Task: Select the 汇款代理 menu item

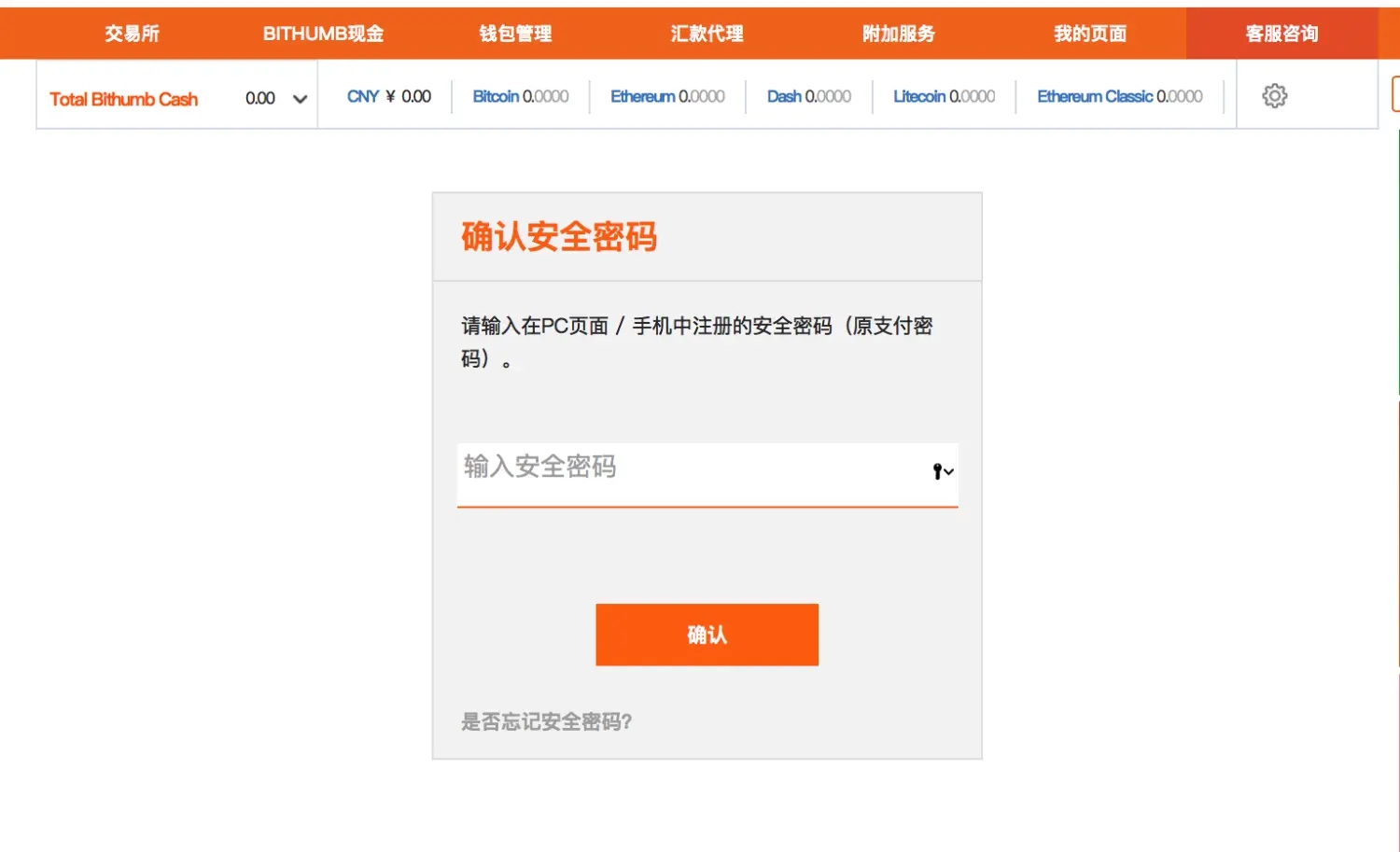Action: pos(707,33)
